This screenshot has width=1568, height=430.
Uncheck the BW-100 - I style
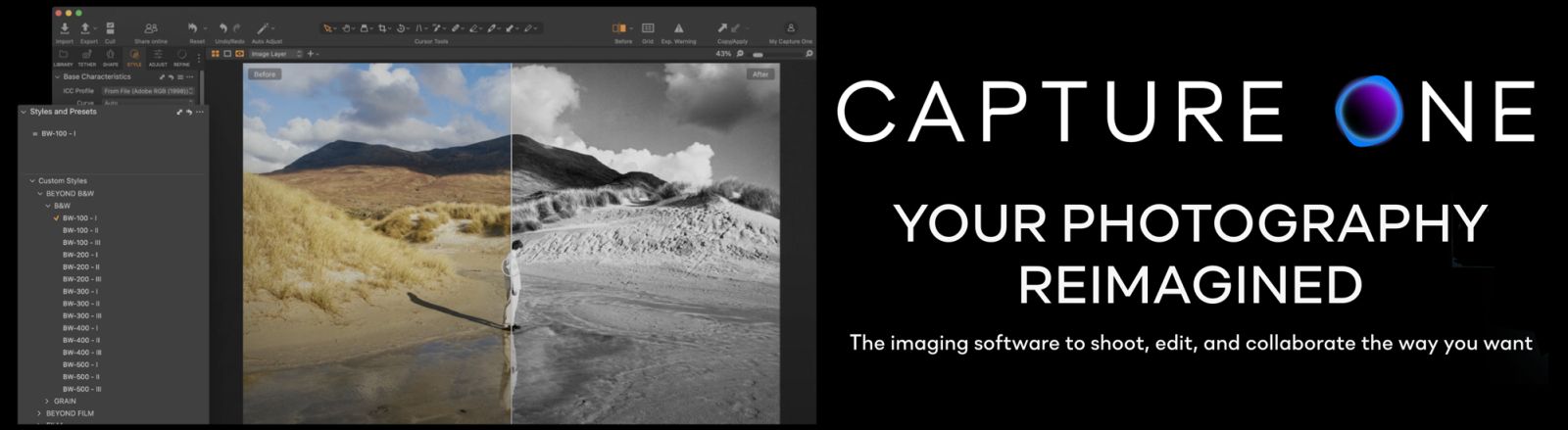pos(56,218)
